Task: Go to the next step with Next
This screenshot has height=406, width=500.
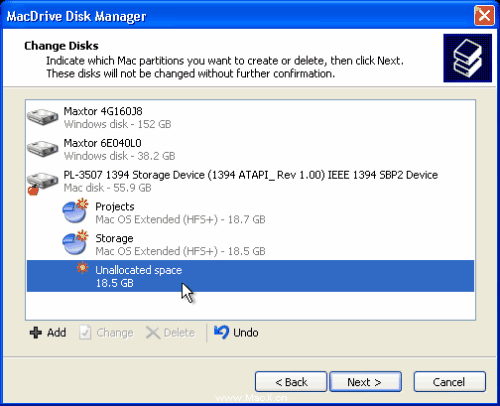Action: (365, 382)
